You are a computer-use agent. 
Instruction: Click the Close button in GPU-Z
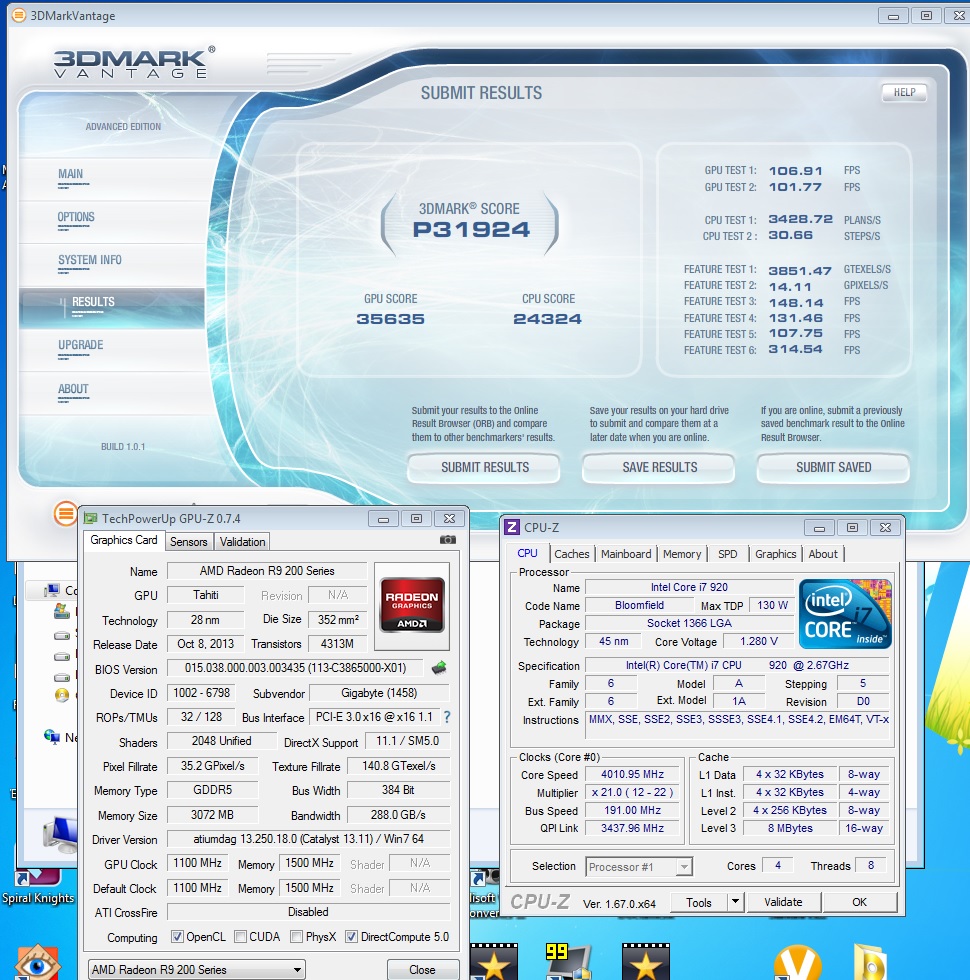coord(422,969)
